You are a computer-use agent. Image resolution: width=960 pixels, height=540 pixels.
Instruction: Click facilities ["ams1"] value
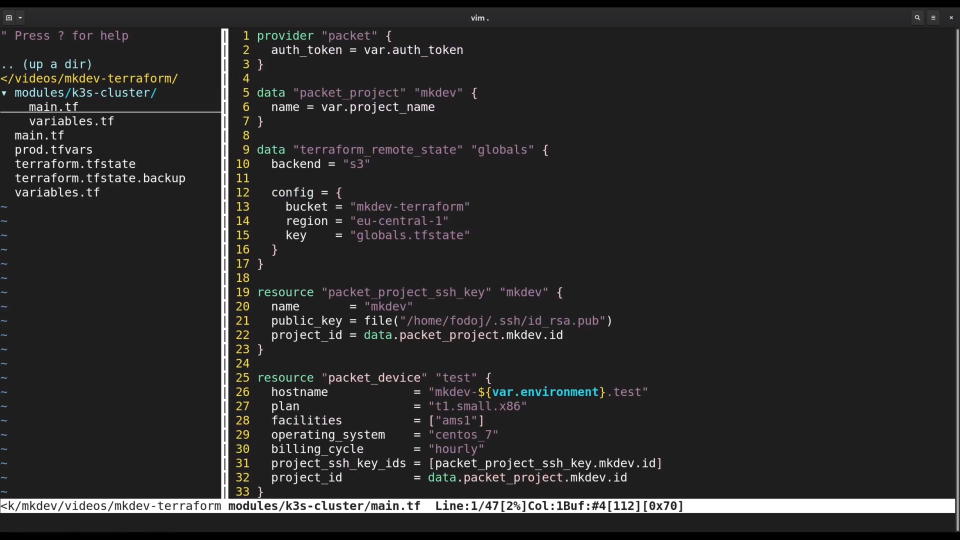pyautogui.click(x=456, y=421)
